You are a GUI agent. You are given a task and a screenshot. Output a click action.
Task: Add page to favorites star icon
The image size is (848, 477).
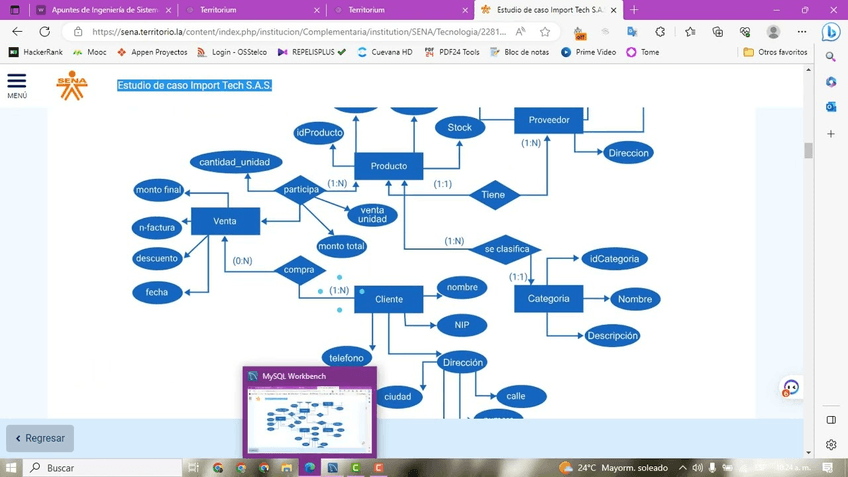pos(545,32)
